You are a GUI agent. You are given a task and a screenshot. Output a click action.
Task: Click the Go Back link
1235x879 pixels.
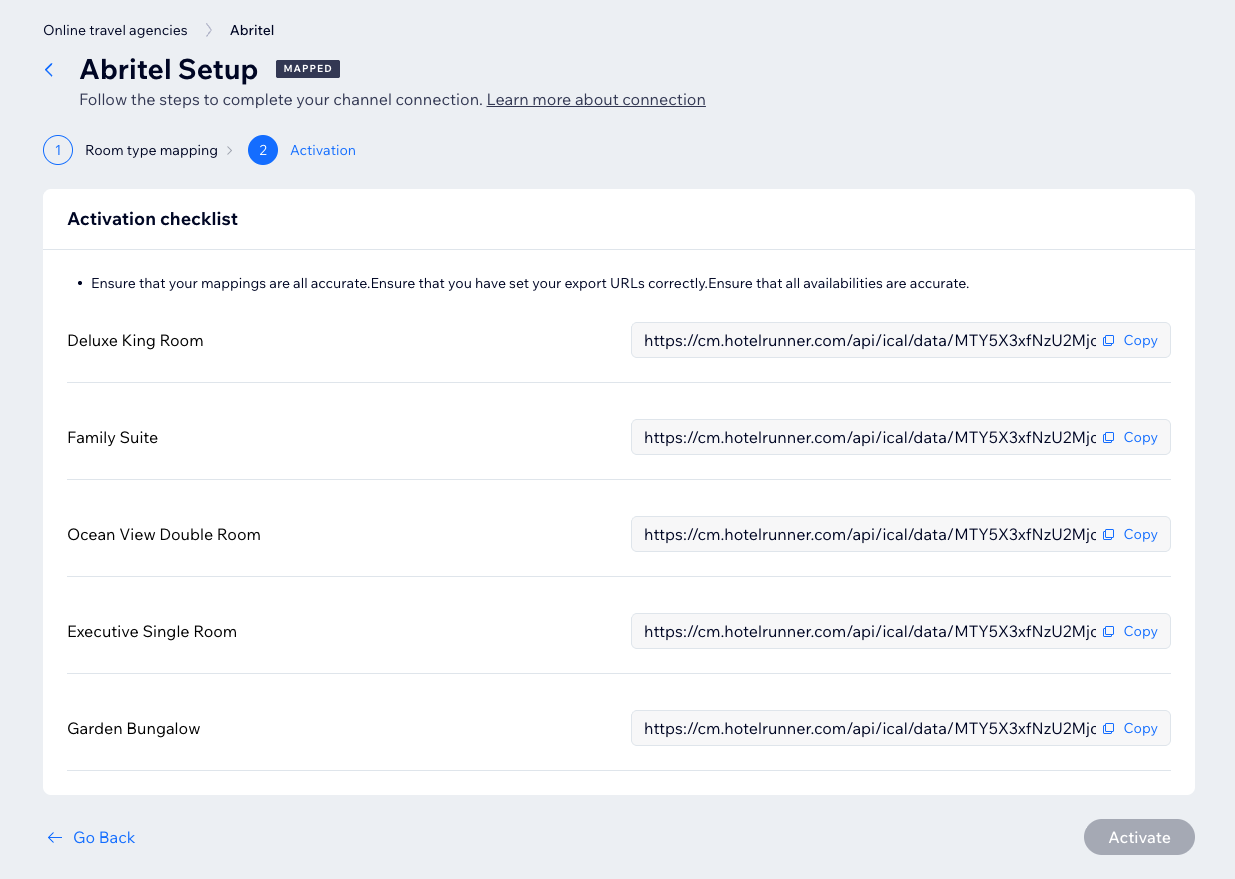104,838
